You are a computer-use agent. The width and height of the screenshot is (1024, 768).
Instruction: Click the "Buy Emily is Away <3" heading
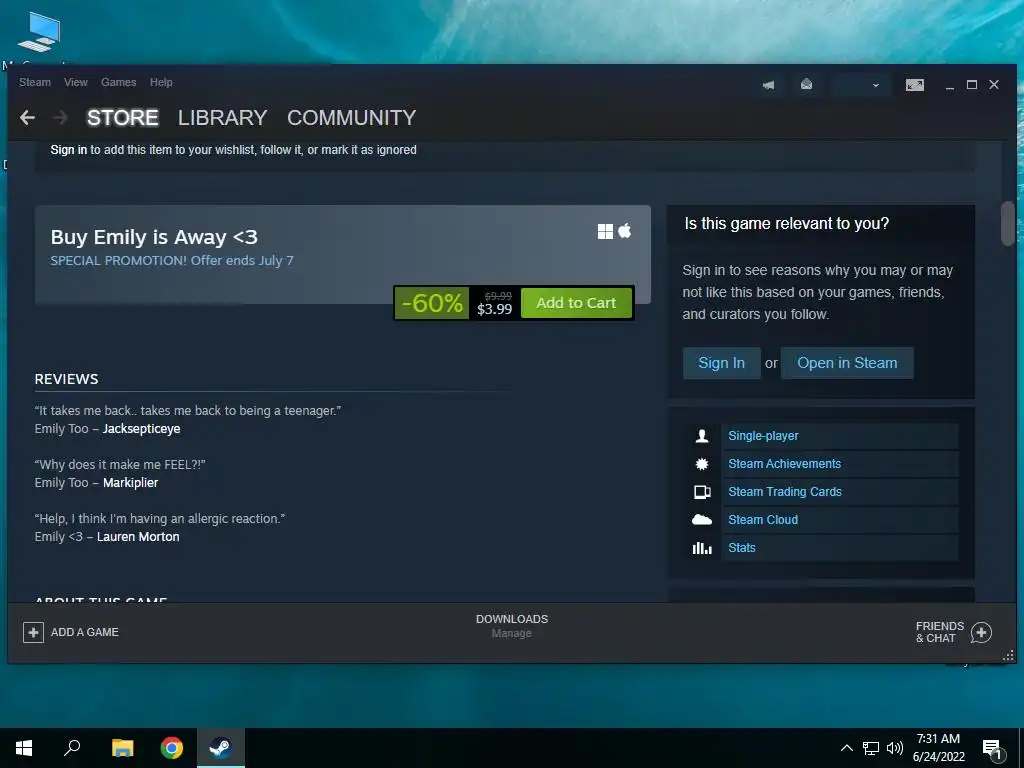(154, 237)
